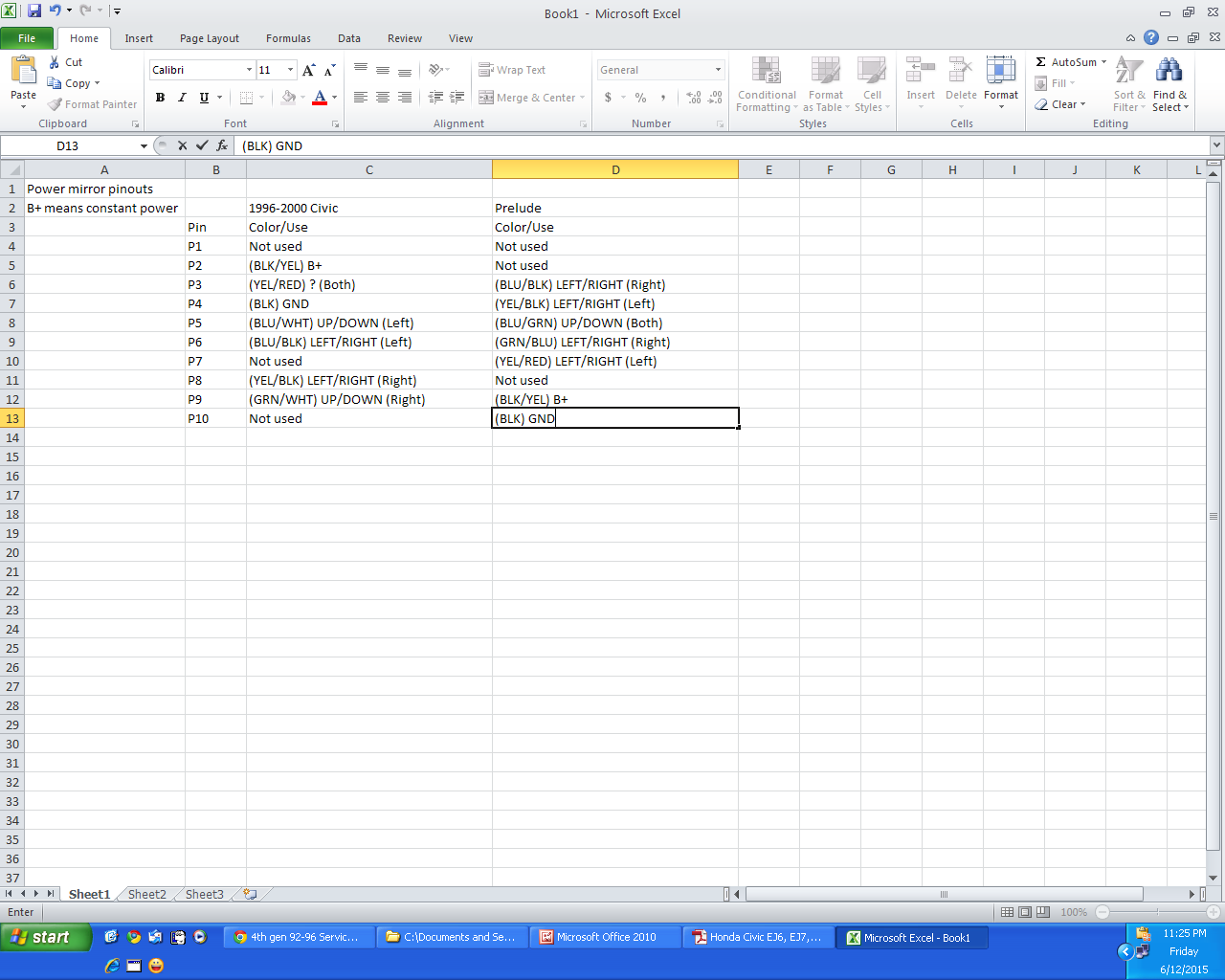Click the Insert Function fx icon
Viewport: 1225px width, 980px height.
click(222, 145)
